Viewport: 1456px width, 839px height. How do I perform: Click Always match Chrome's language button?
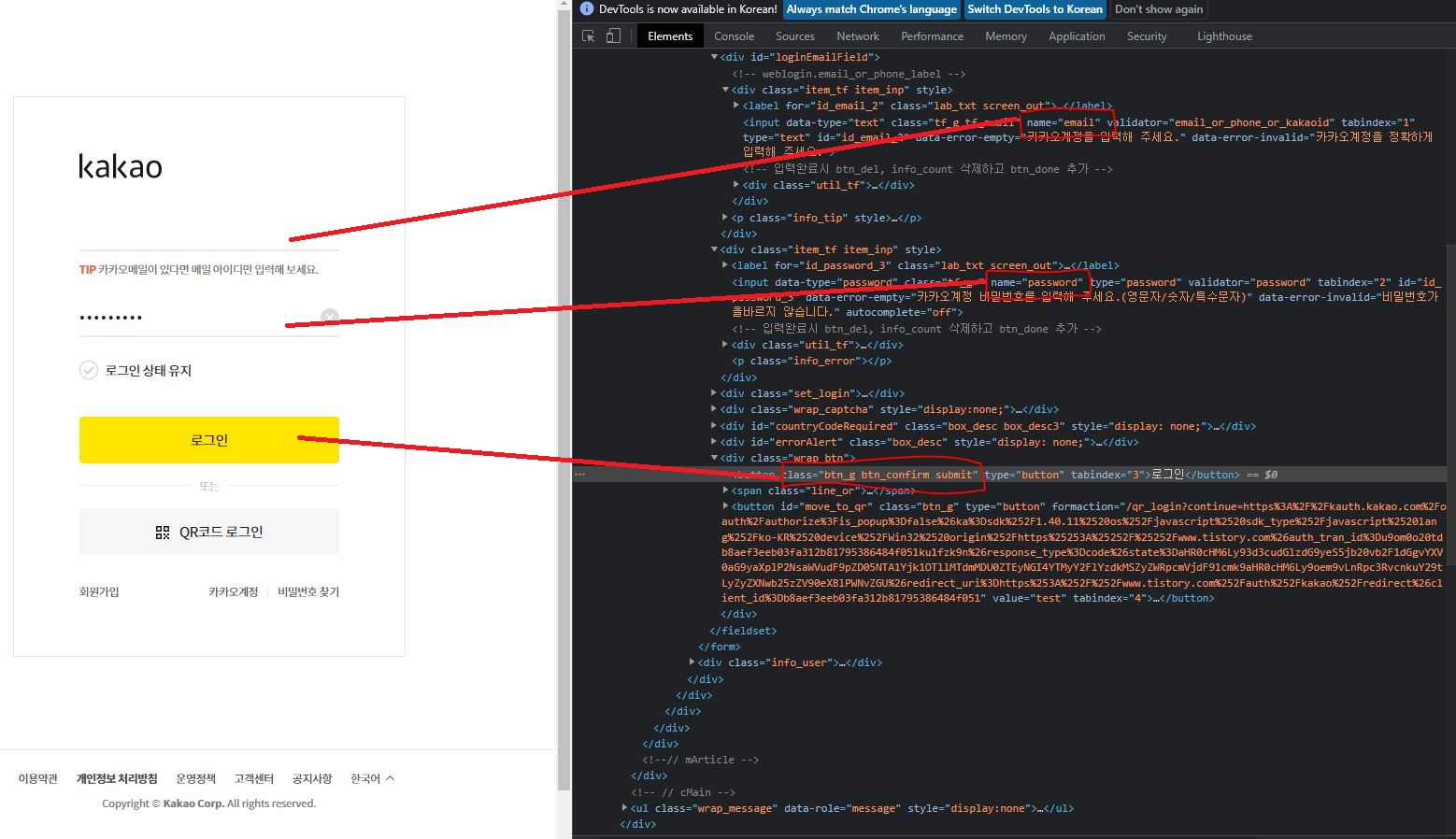(872, 9)
